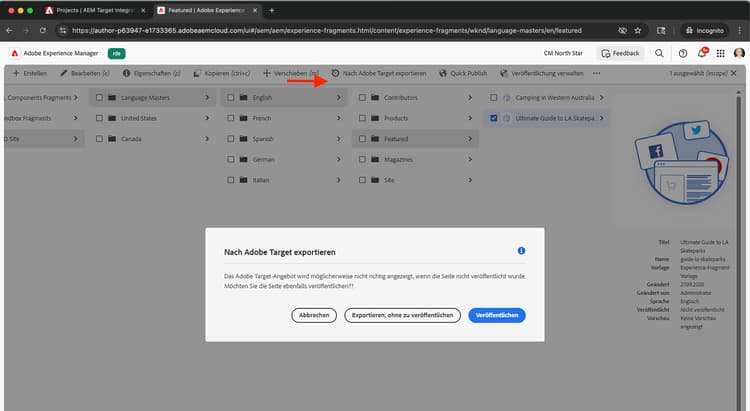Click Kopieren action
Screen dimensions: 750x411
[222, 73]
